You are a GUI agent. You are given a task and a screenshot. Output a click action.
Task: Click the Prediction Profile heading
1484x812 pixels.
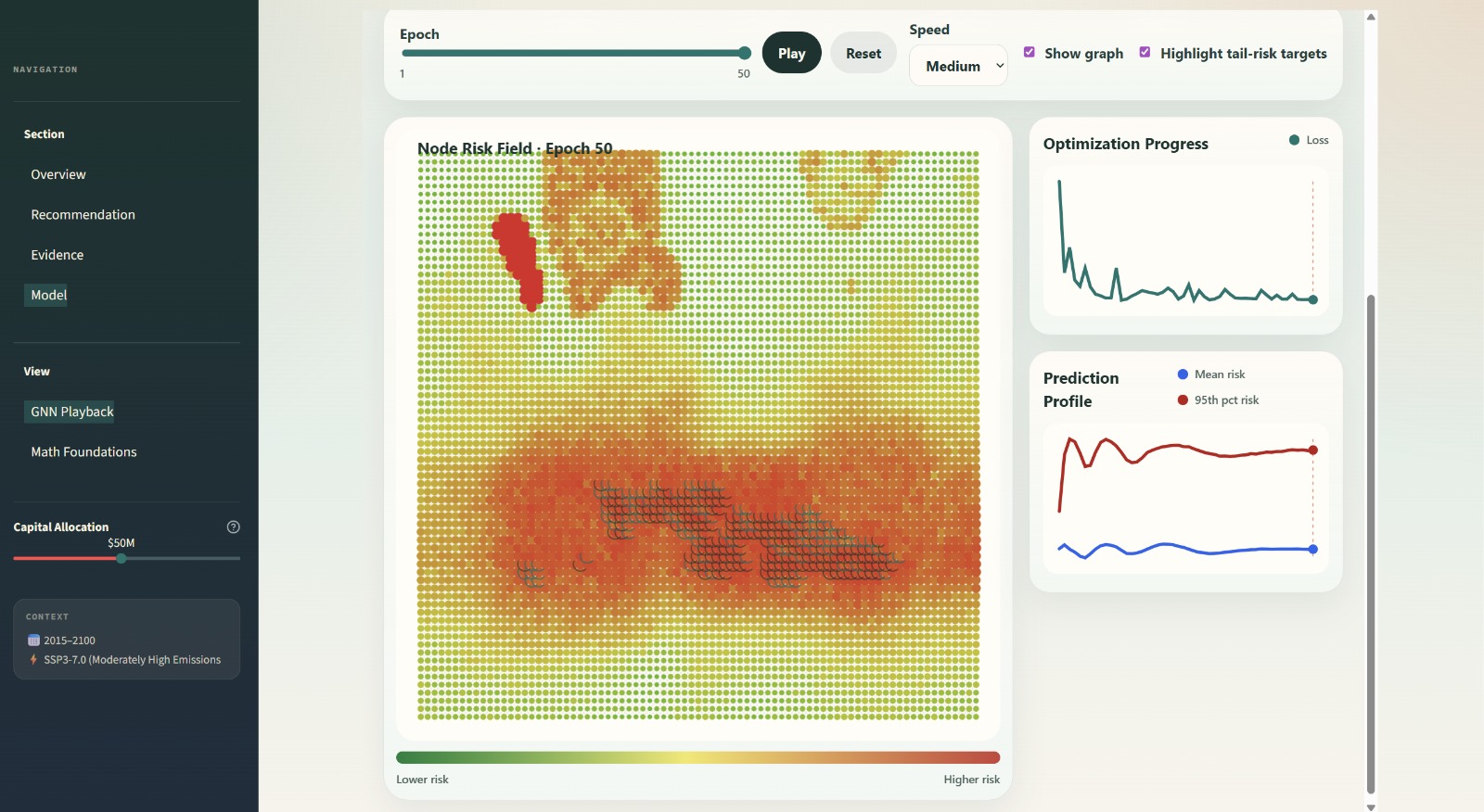[1081, 389]
